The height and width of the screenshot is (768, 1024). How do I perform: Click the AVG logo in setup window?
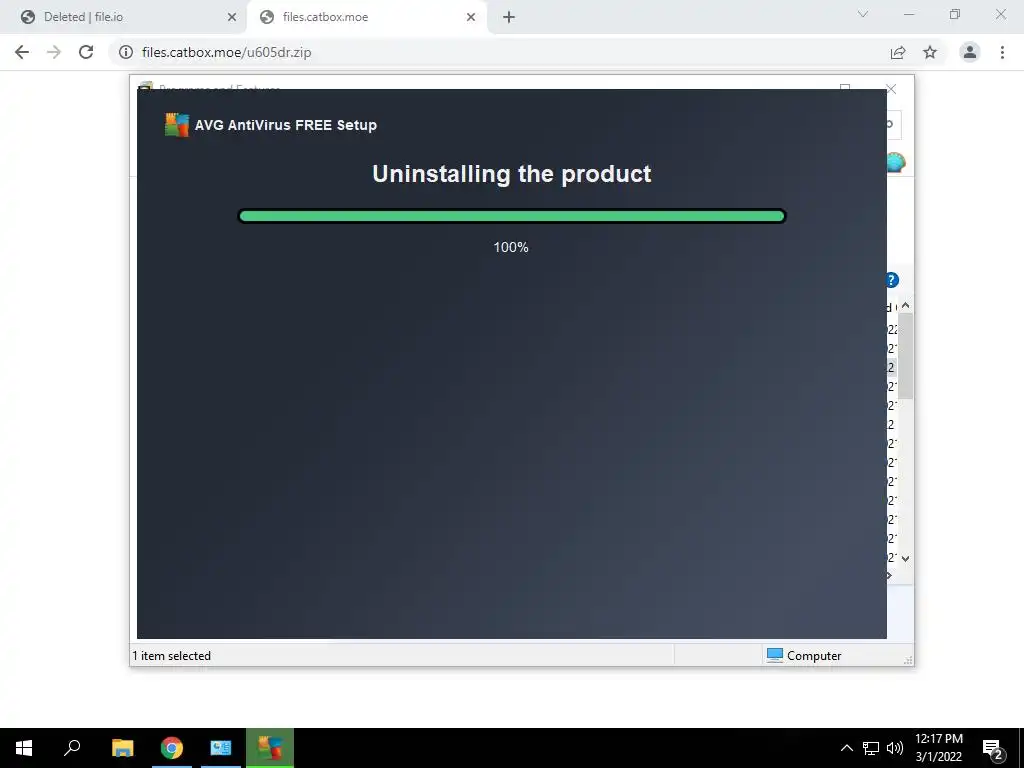coord(176,125)
